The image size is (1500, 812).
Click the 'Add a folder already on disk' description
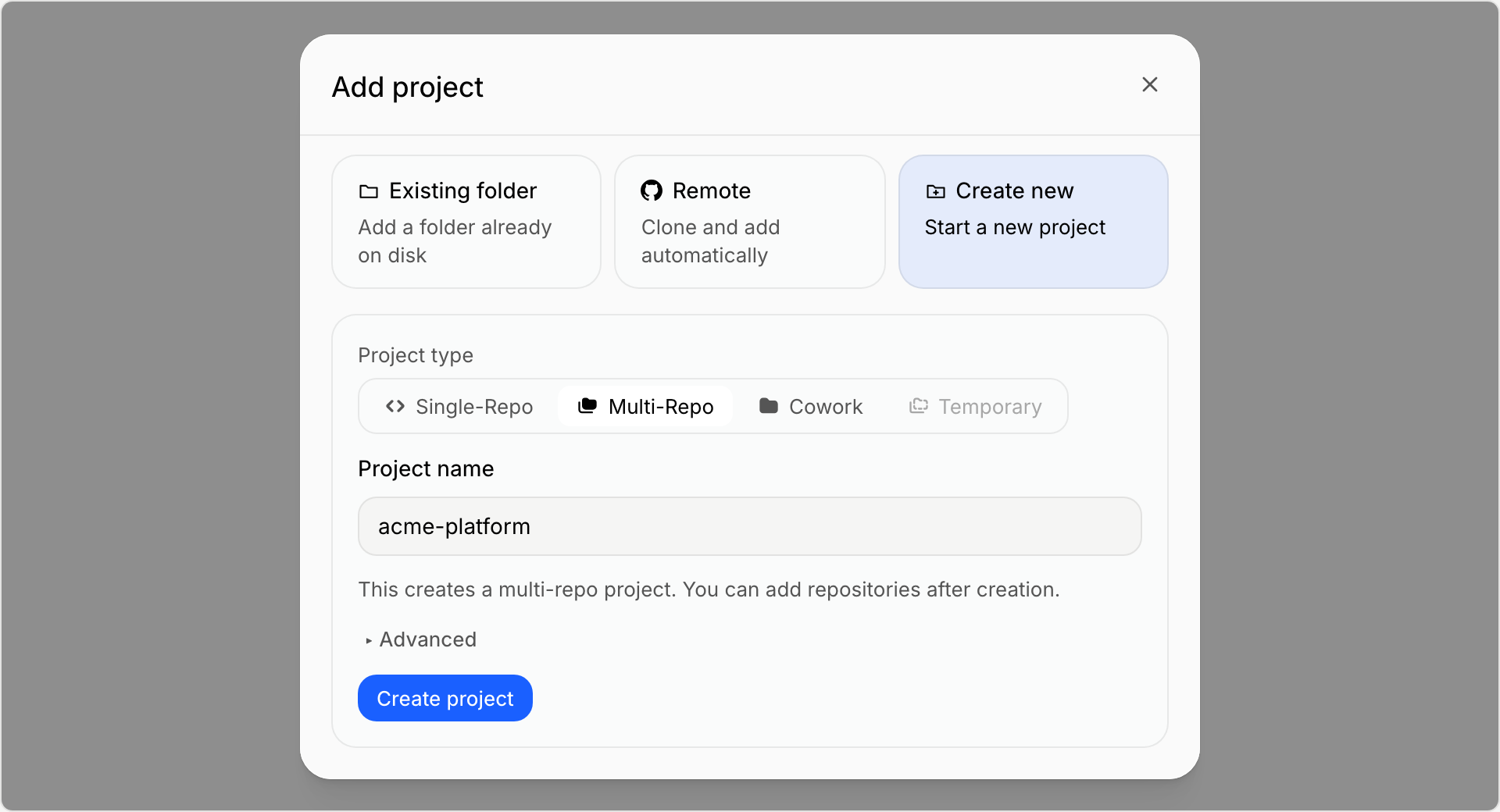point(455,241)
